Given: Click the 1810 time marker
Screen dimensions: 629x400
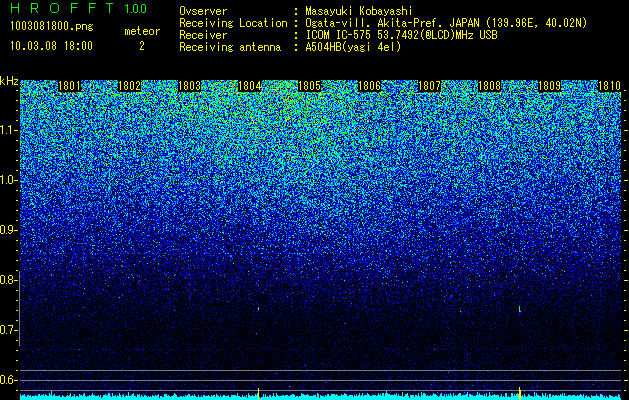Looking at the screenshot, I should tap(610, 86).
